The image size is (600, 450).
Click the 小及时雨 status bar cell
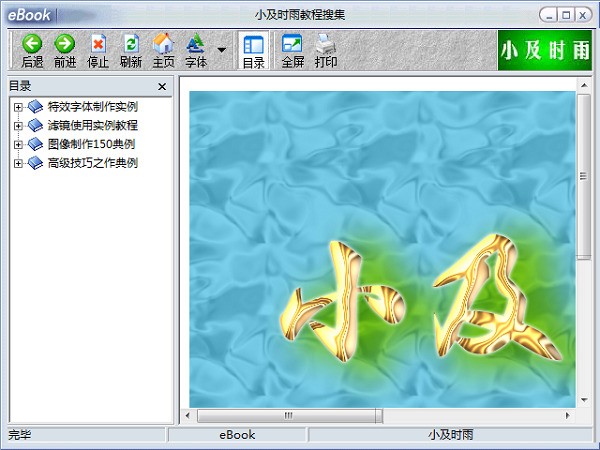coord(450,435)
